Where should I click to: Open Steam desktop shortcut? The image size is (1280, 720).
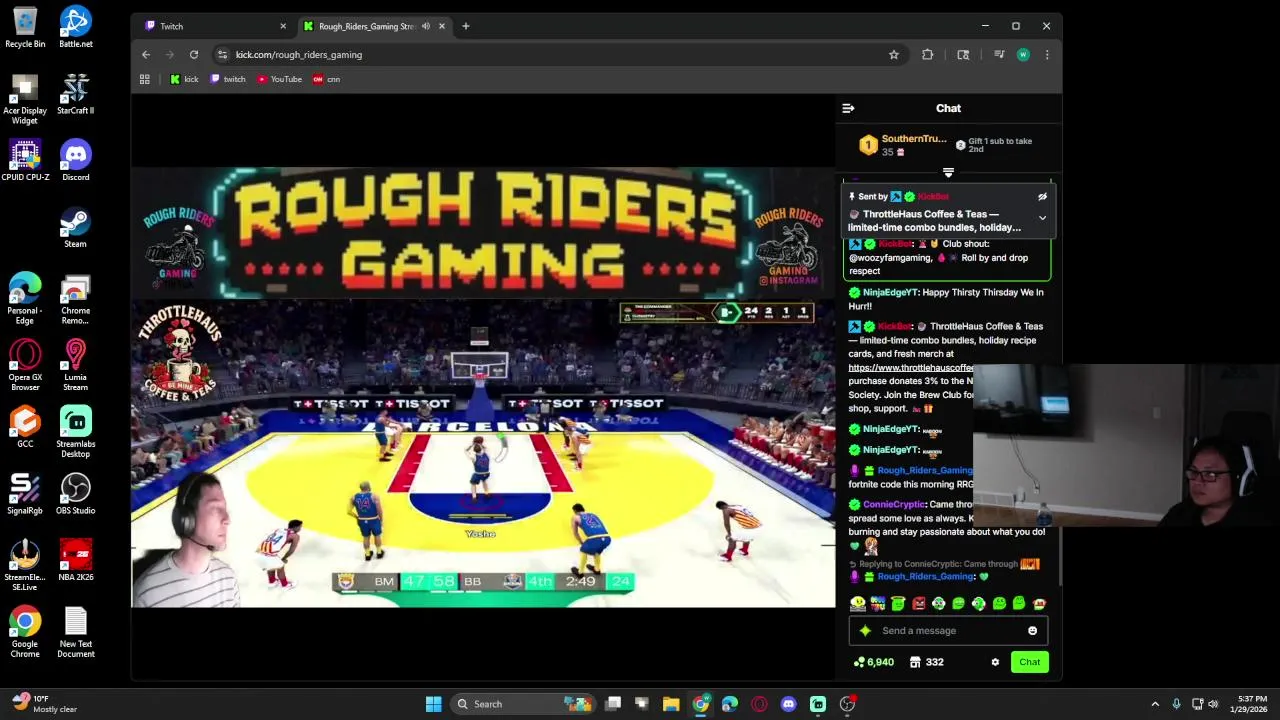point(75,228)
